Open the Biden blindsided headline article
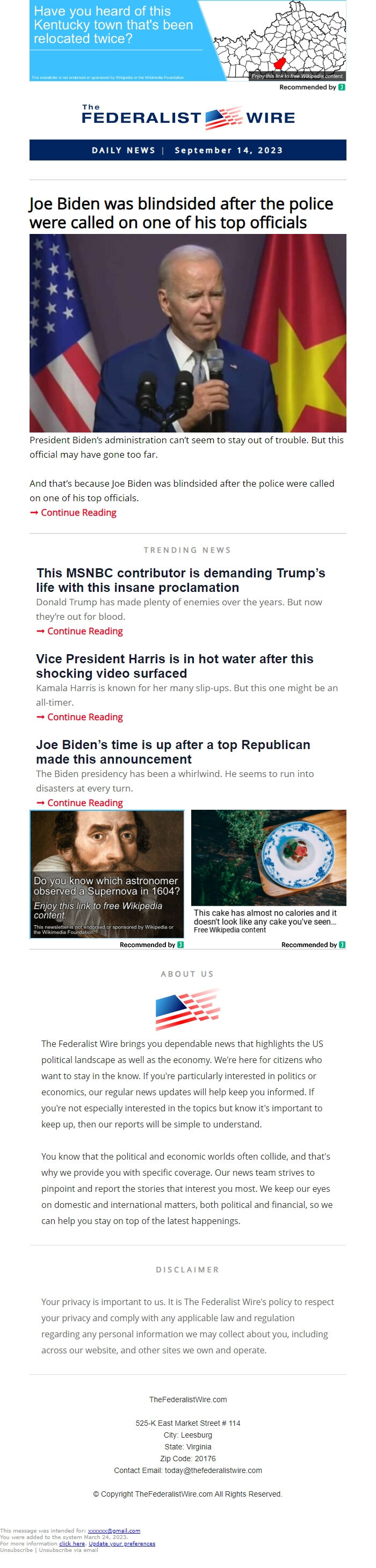This screenshot has height=1568, width=376. tap(181, 213)
